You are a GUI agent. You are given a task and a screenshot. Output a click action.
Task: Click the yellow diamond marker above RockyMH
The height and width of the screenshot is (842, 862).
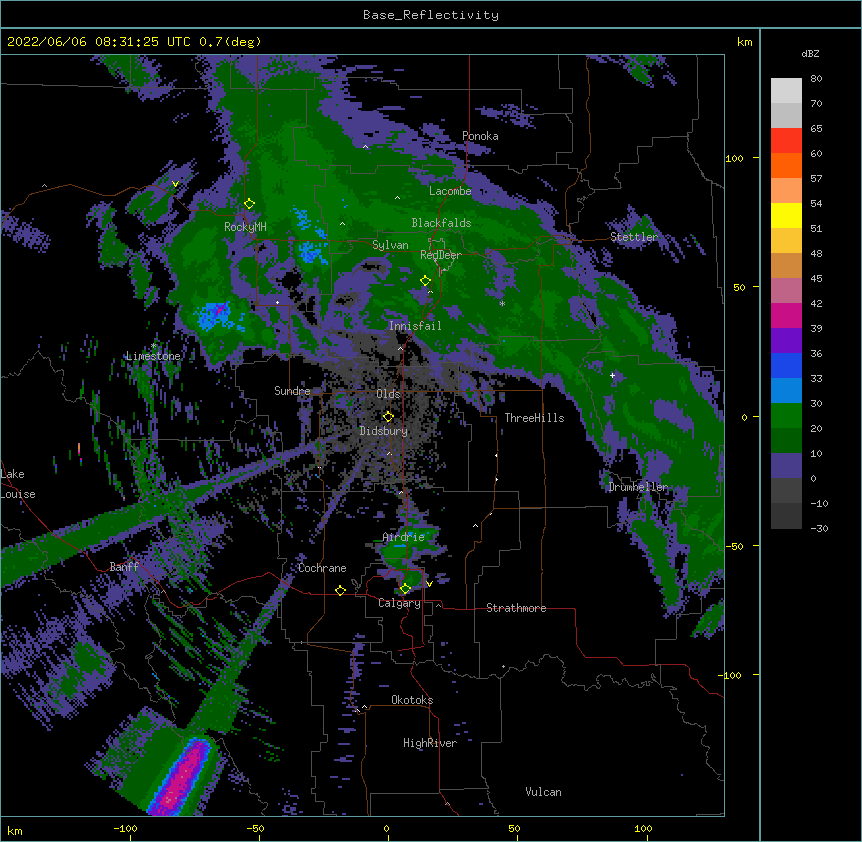coord(250,204)
